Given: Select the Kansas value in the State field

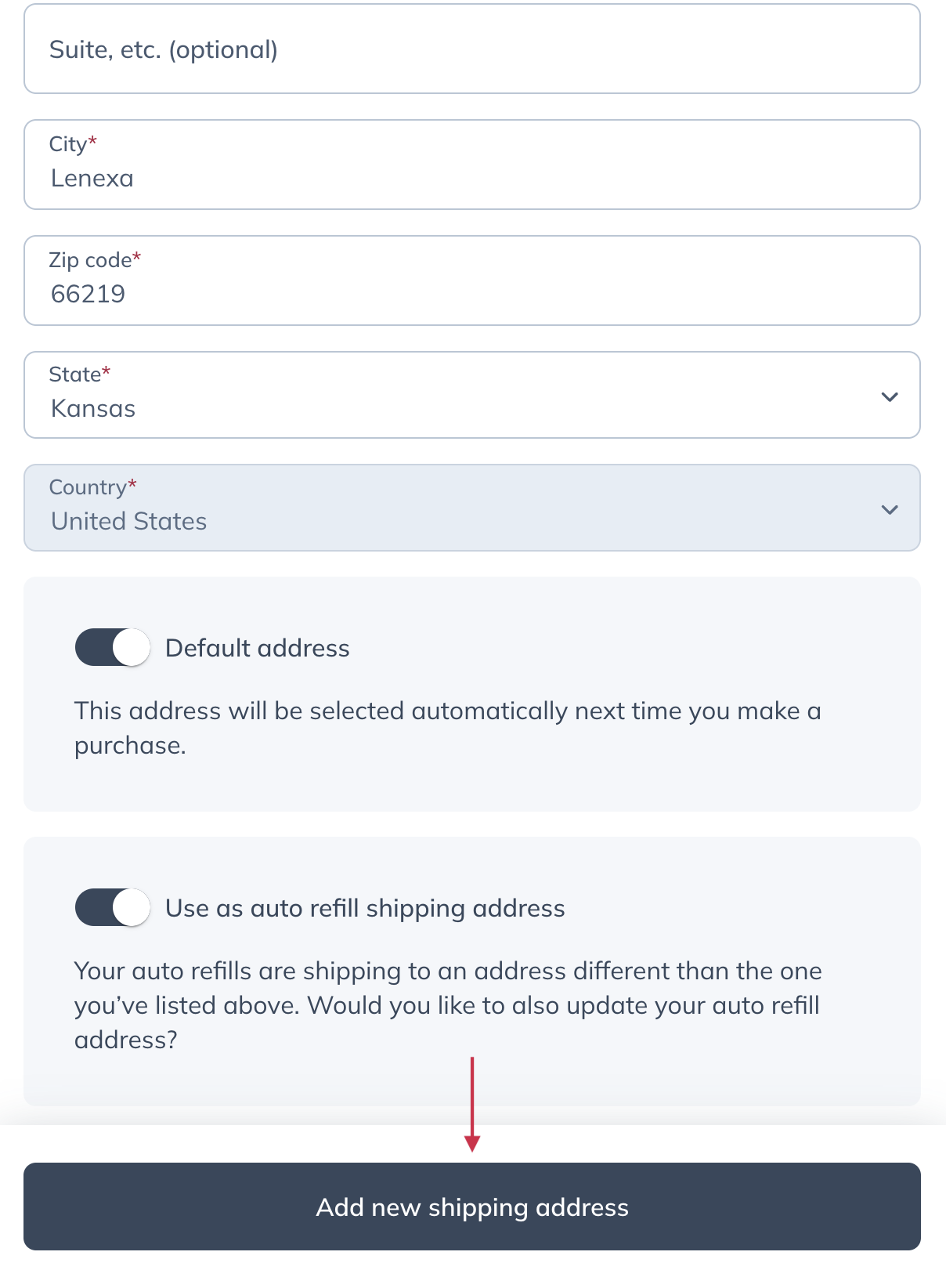Looking at the screenshot, I should coord(93,408).
